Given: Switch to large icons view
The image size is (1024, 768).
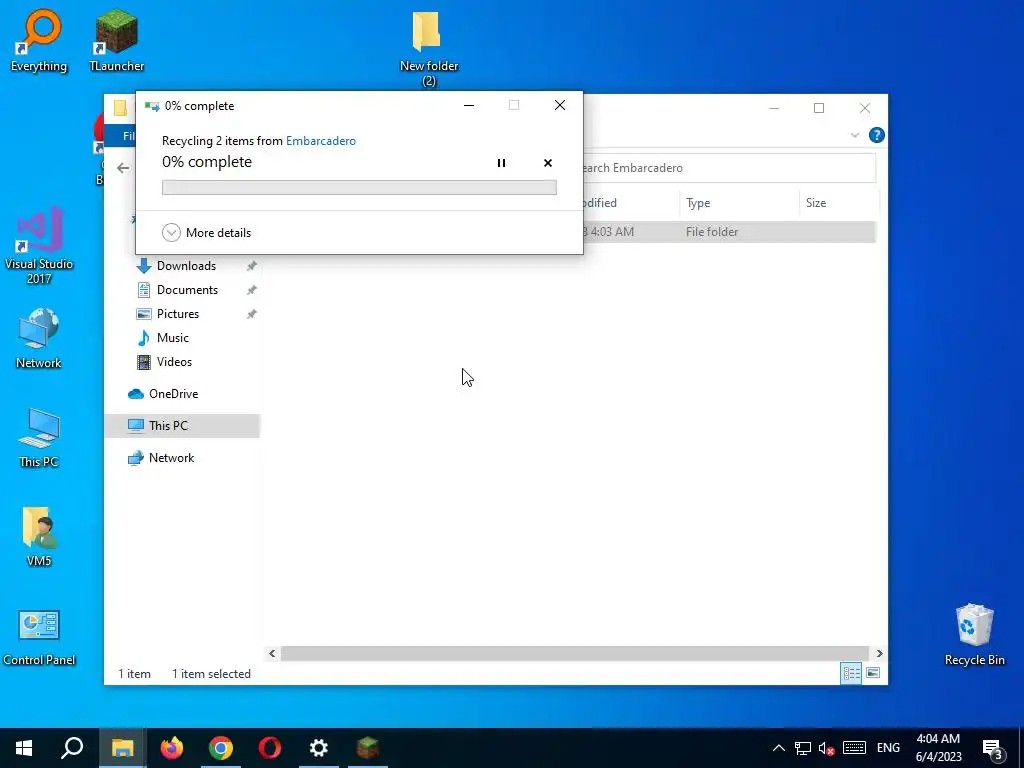Looking at the screenshot, I should [x=873, y=673].
